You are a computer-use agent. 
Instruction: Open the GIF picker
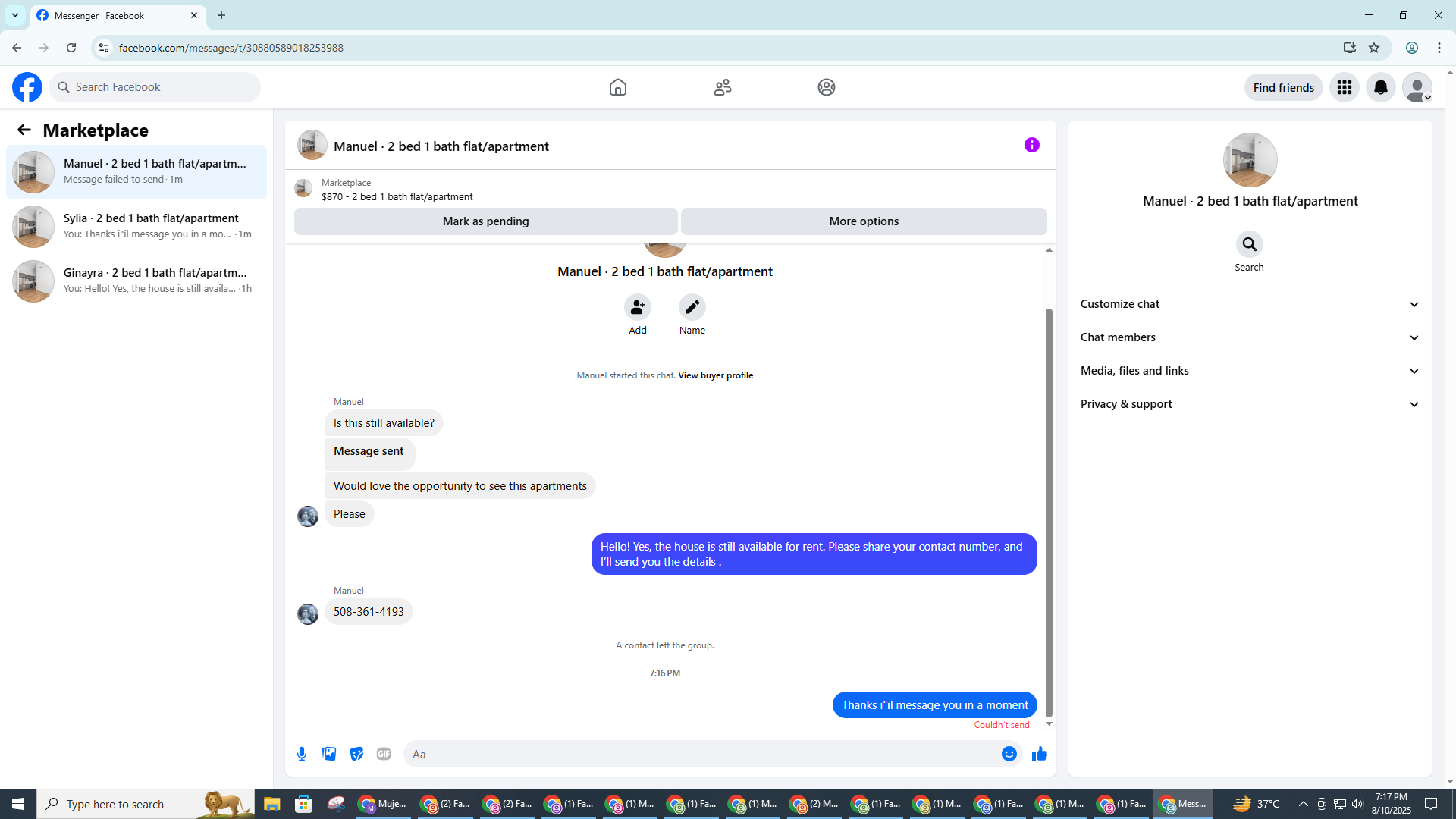pyautogui.click(x=384, y=754)
